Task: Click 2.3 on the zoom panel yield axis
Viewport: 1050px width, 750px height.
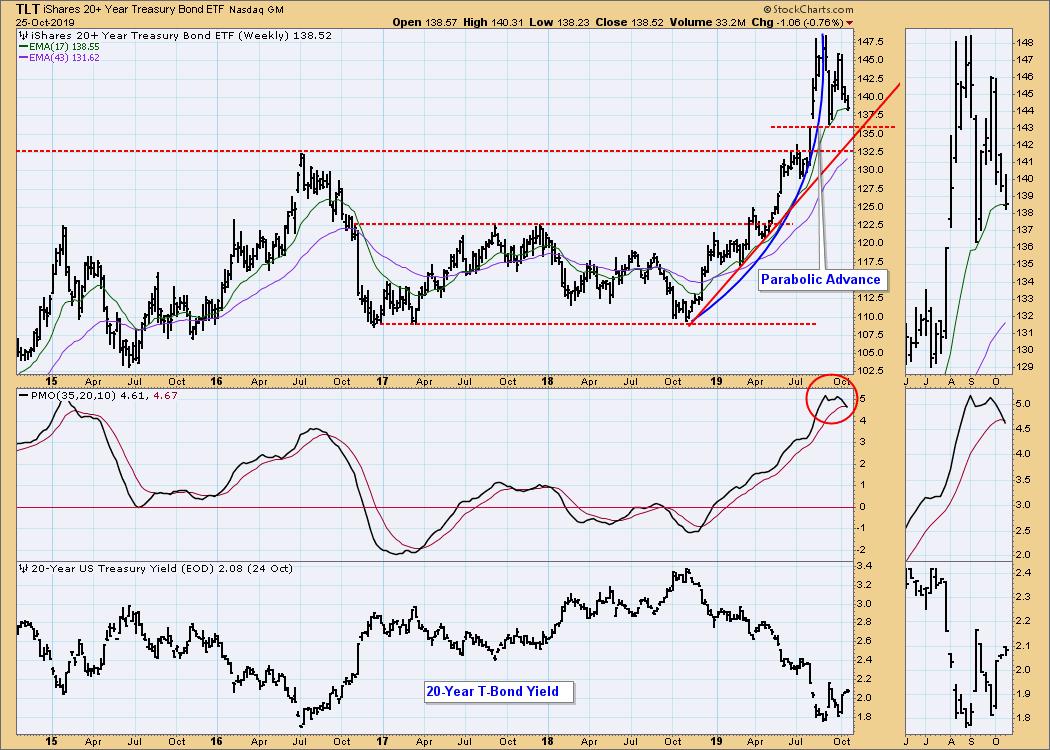Action: pyautogui.click(x=1023, y=597)
